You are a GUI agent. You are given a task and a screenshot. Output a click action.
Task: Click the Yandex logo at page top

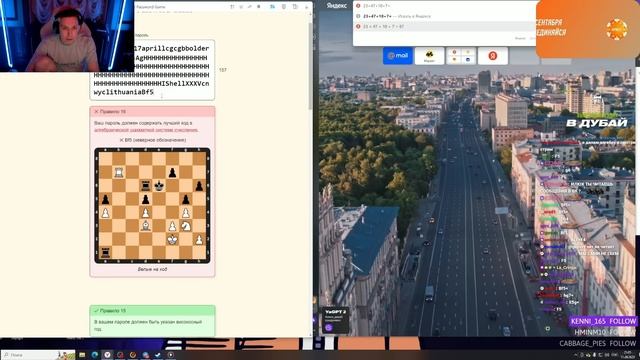(x=337, y=6)
